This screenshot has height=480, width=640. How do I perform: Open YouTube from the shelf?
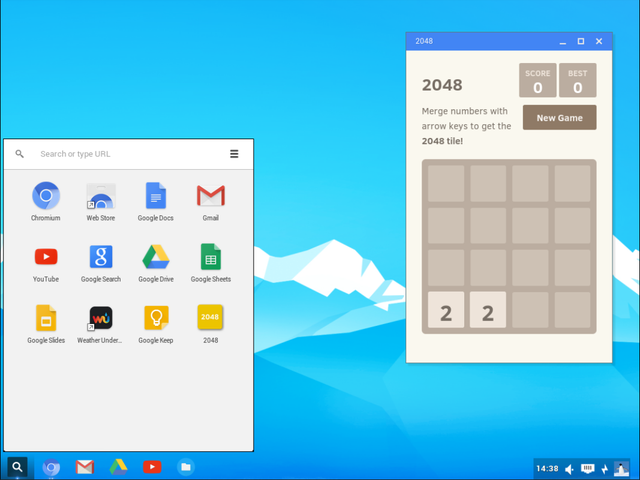click(152, 467)
